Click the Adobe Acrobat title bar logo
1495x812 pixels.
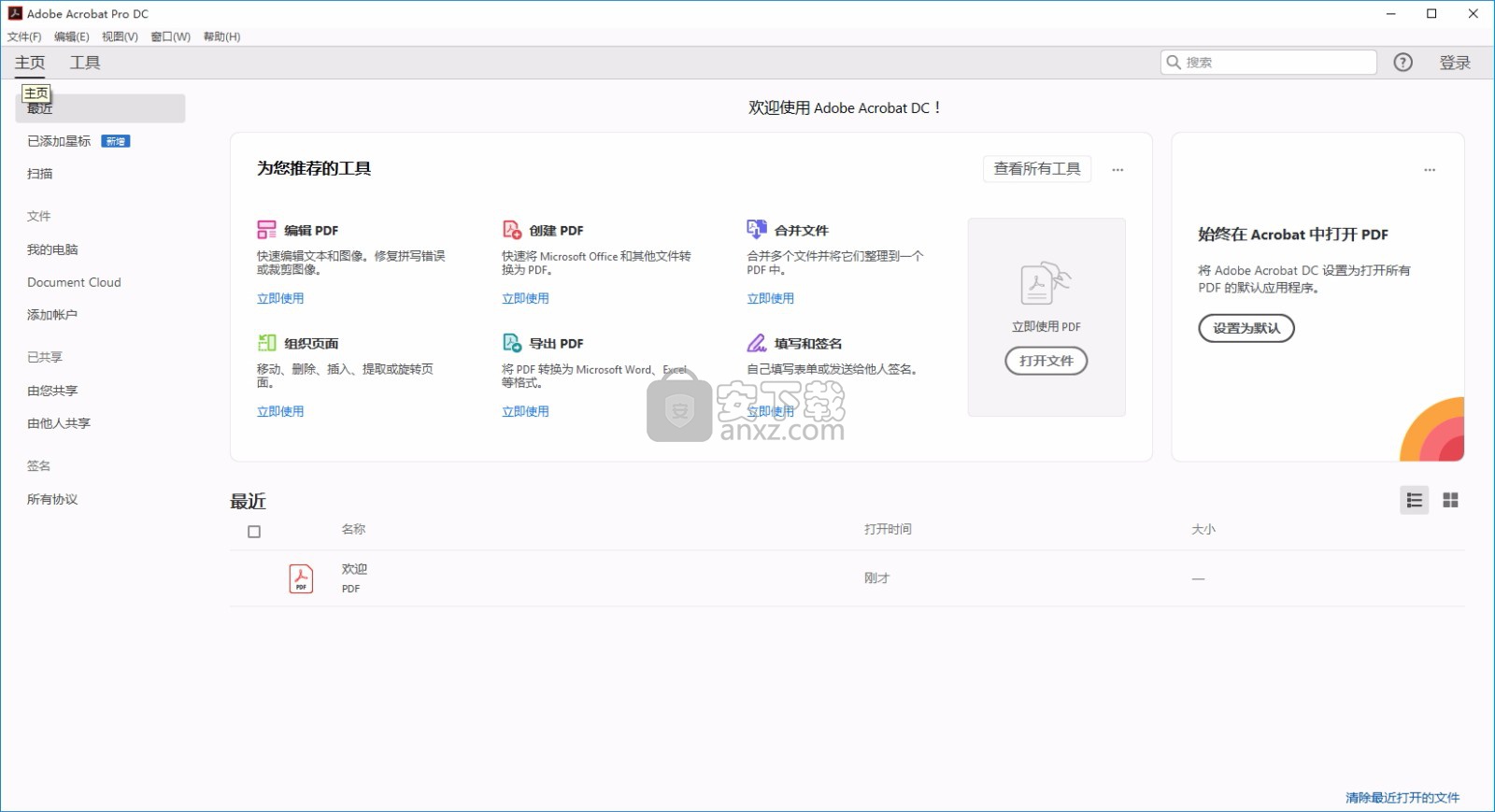[x=15, y=13]
